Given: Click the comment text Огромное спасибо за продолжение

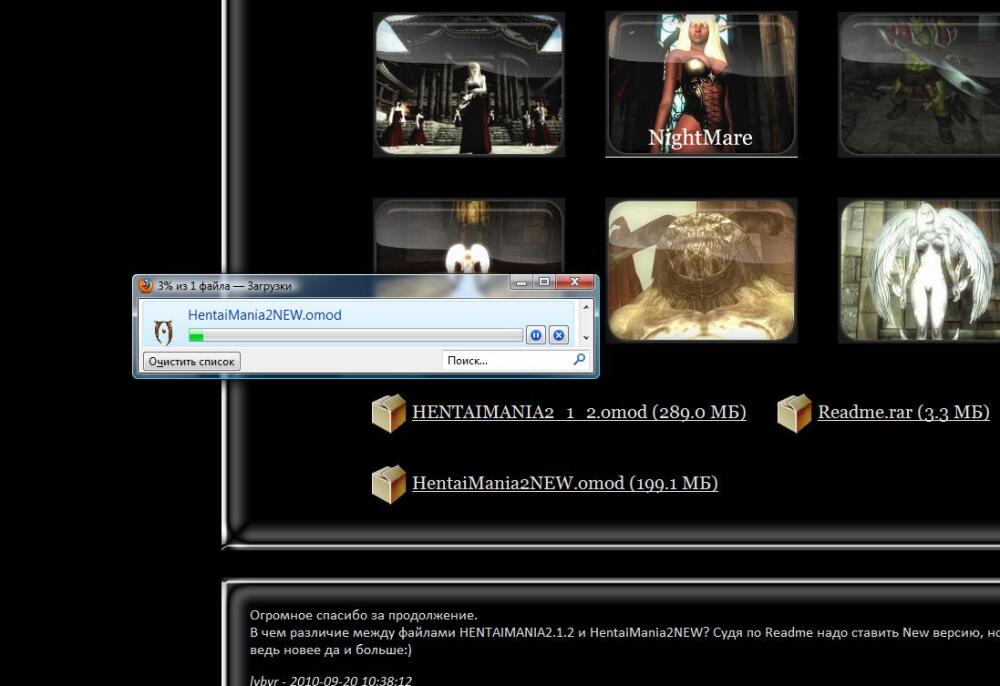Looking at the screenshot, I should click(x=364, y=615).
